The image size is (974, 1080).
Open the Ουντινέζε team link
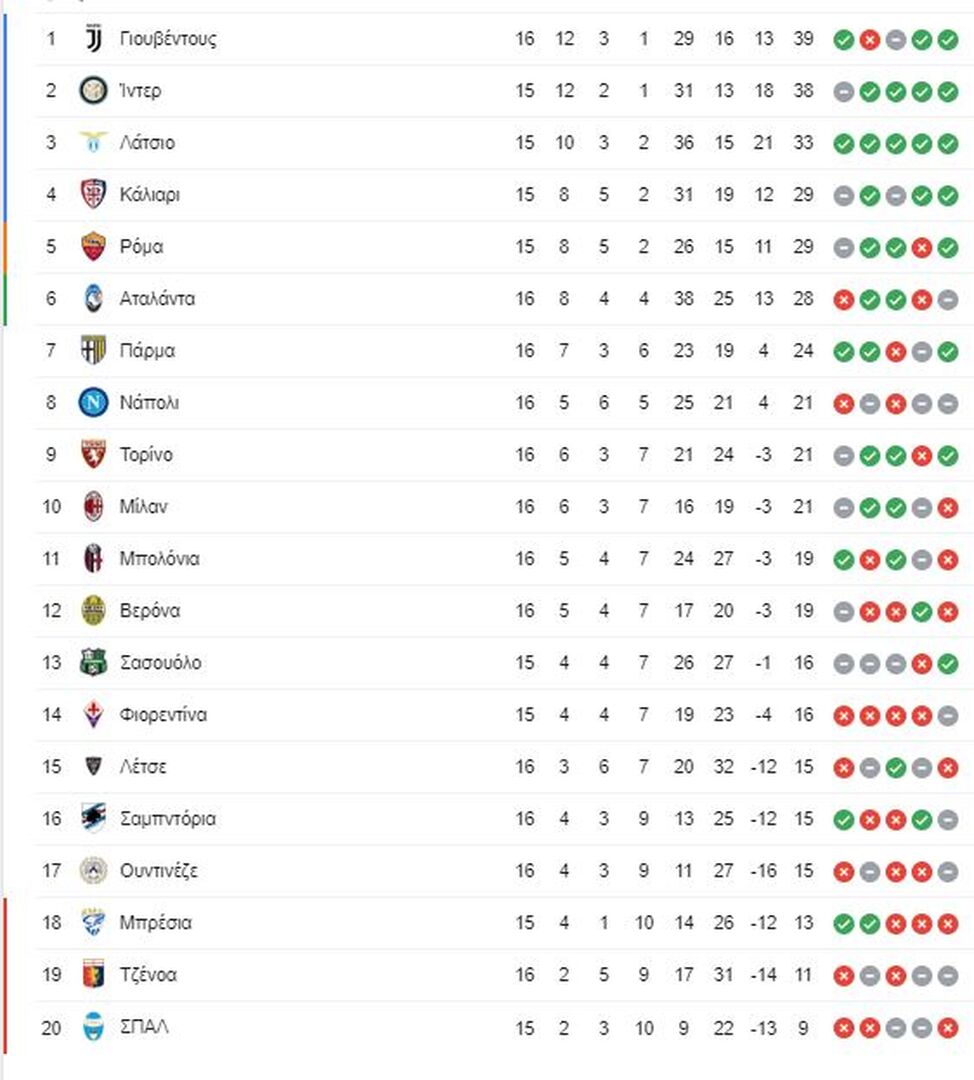[158, 871]
